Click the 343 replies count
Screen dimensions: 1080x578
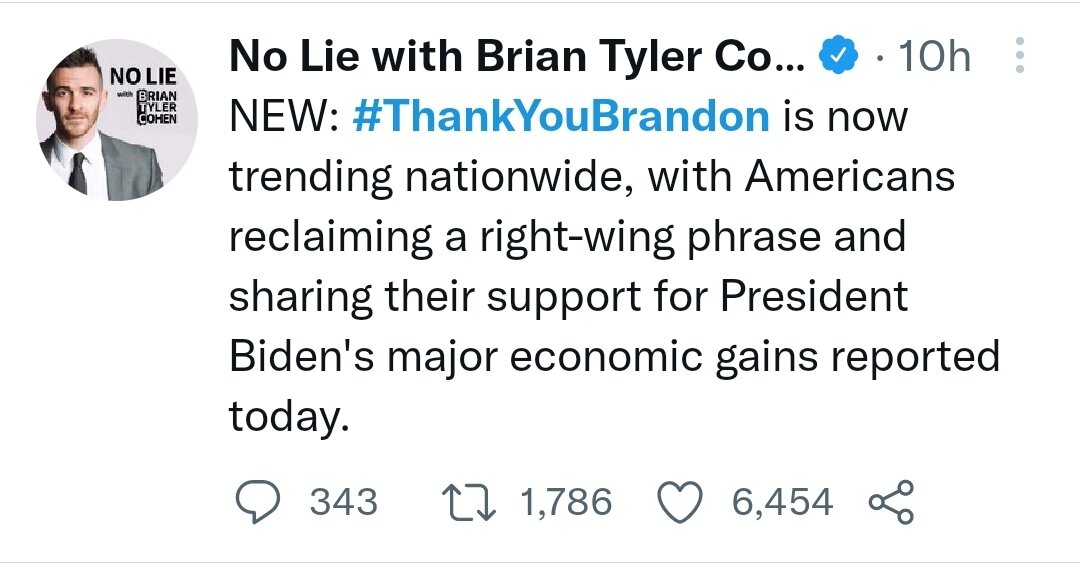pos(344,502)
